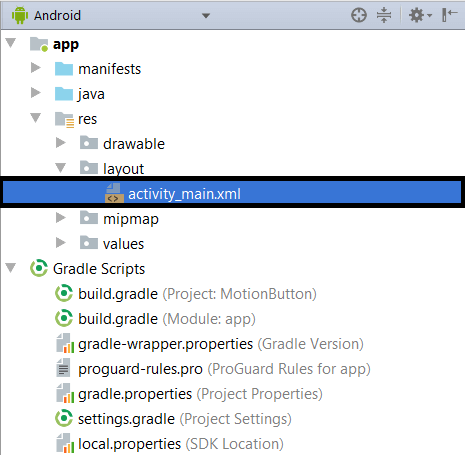
Task: Open the gear settings menu icon
Action: [420, 15]
